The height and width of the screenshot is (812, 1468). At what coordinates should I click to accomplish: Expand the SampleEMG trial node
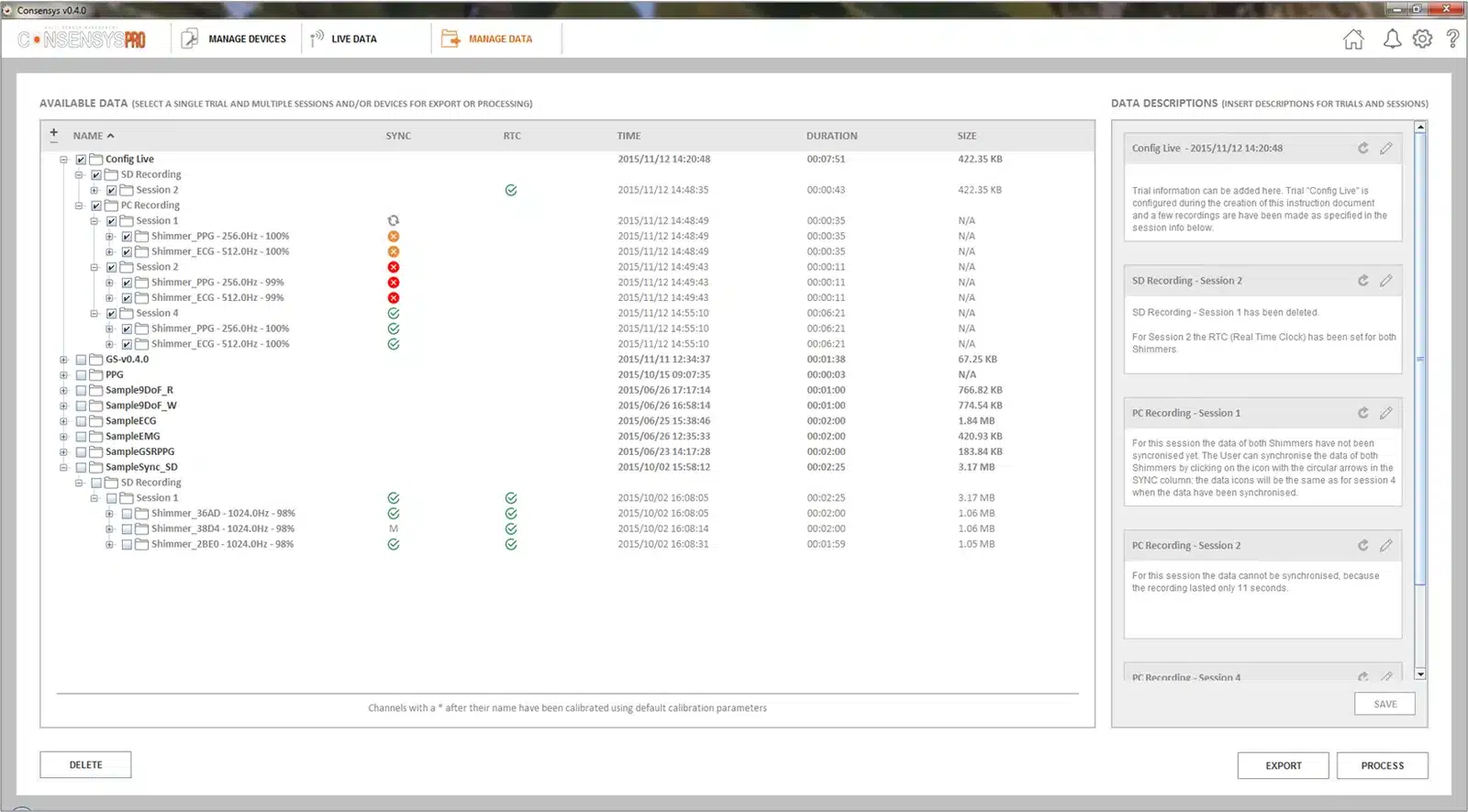(x=63, y=437)
